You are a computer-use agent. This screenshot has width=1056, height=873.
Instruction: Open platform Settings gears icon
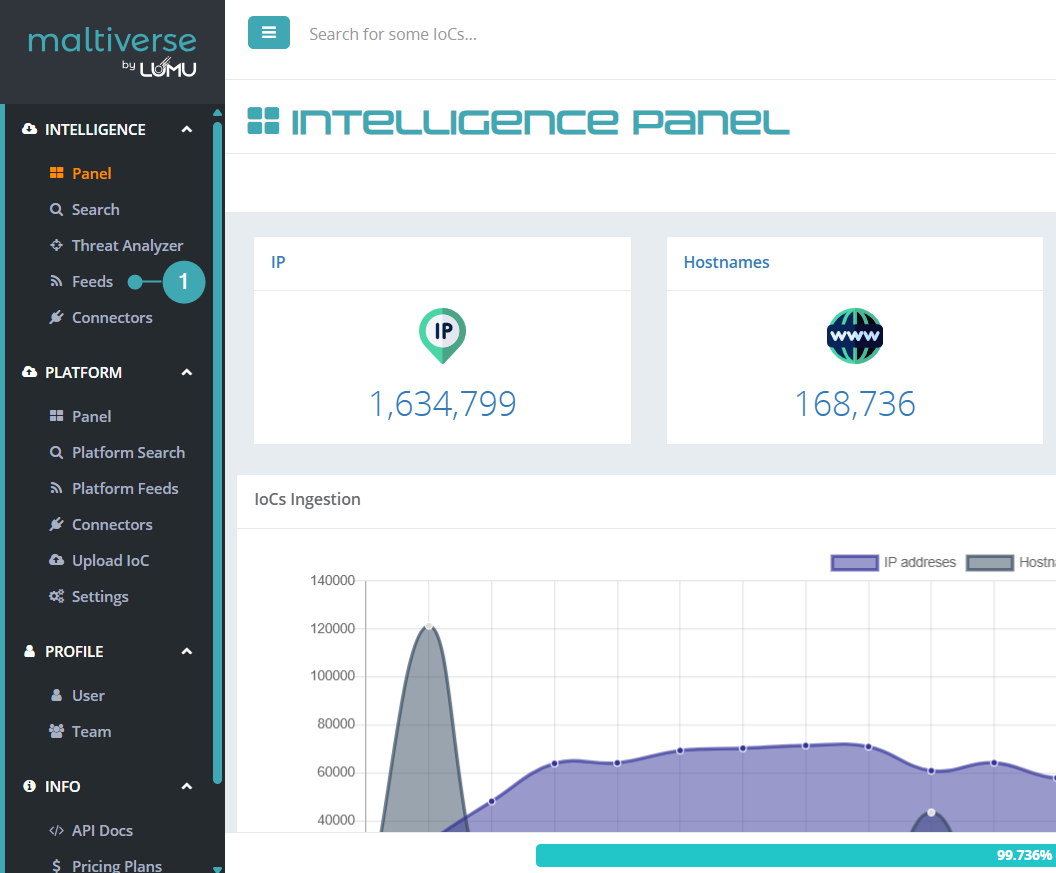(x=57, y=597)
